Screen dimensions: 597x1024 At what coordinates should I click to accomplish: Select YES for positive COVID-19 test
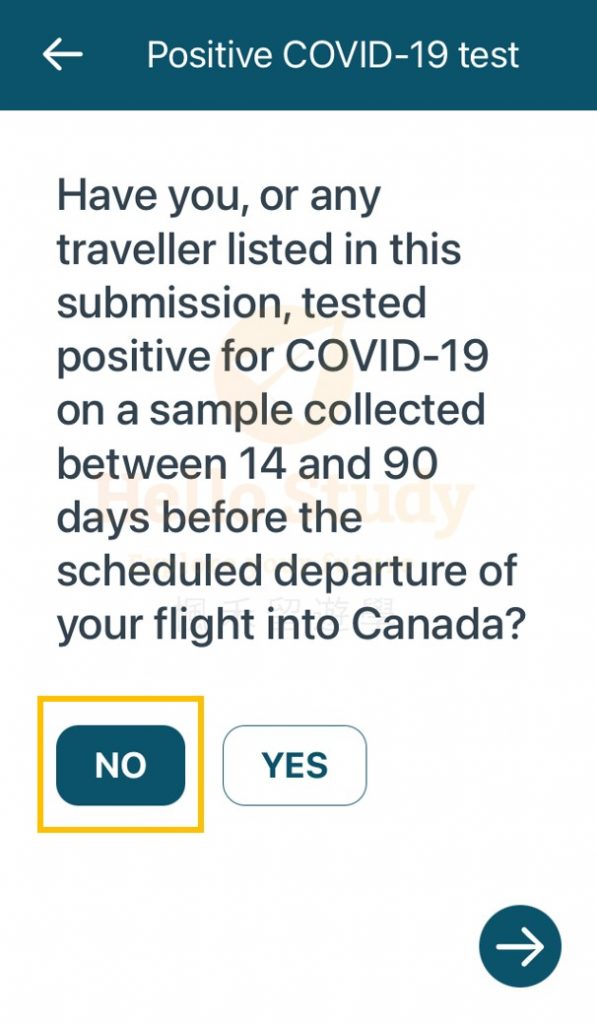pyautogui.click(x=295, y=765)
